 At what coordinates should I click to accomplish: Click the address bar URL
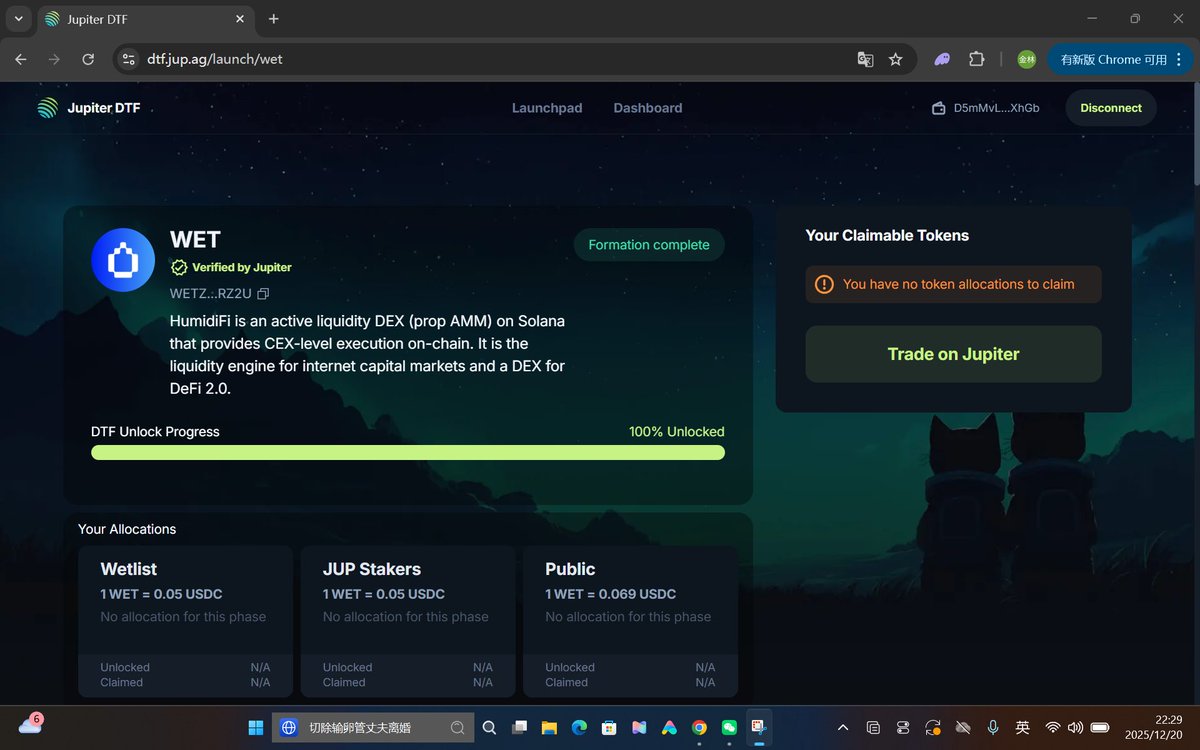(x=215, y=59)
